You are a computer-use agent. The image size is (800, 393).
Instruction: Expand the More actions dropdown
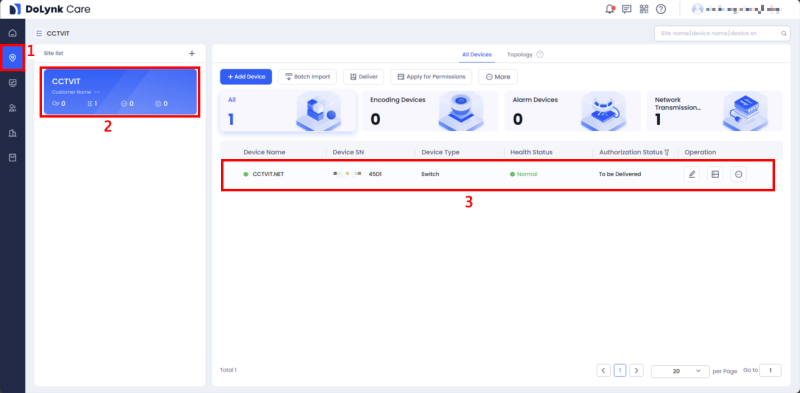click(498, 77)
